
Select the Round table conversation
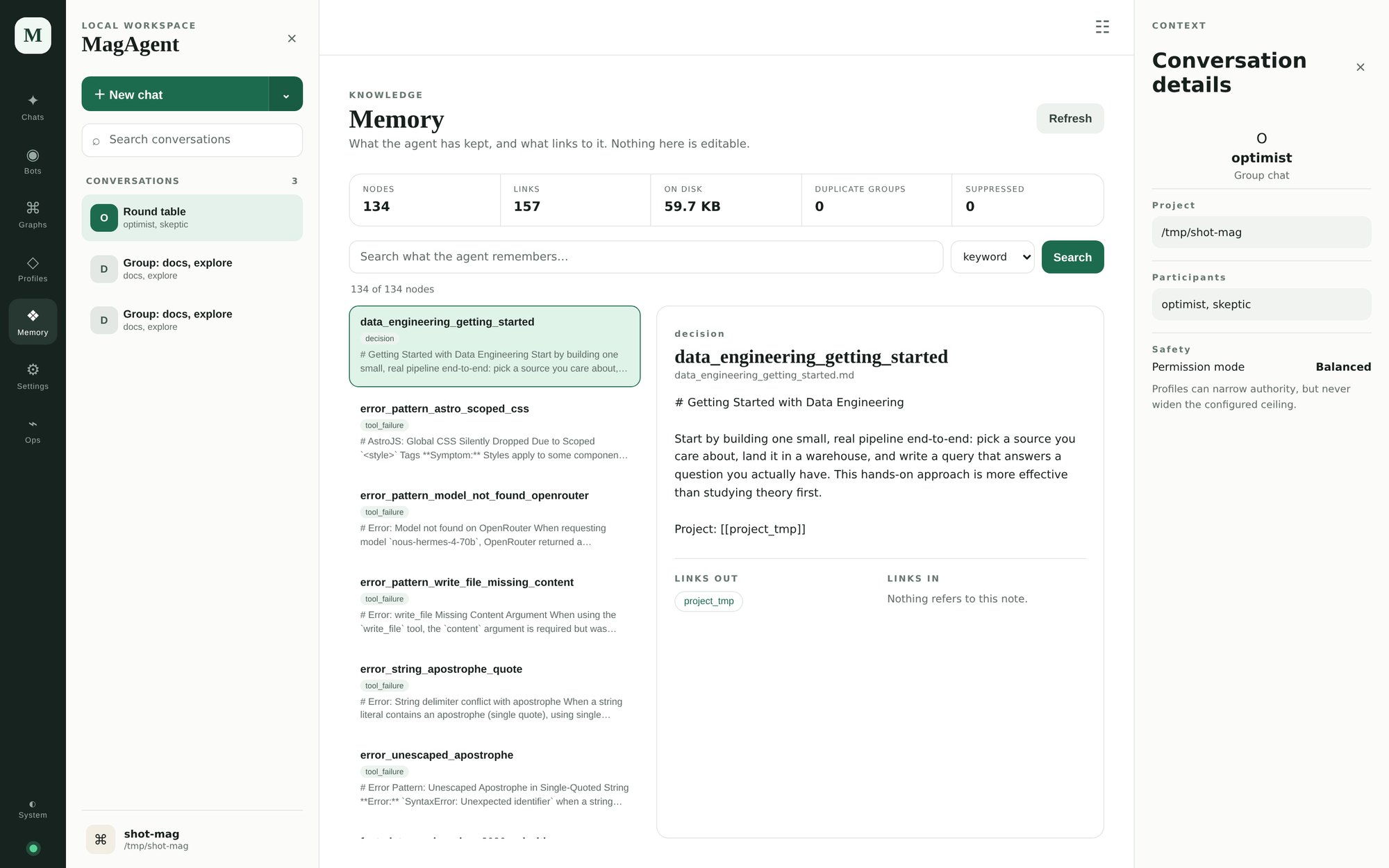(192, 218)
